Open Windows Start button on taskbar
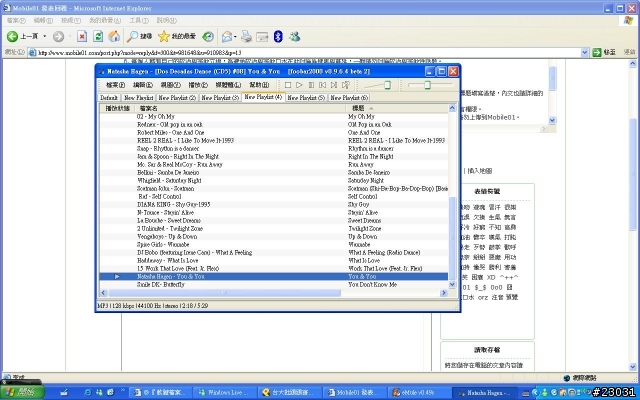The height and width of the screenshot is (400, 640). 23,393
